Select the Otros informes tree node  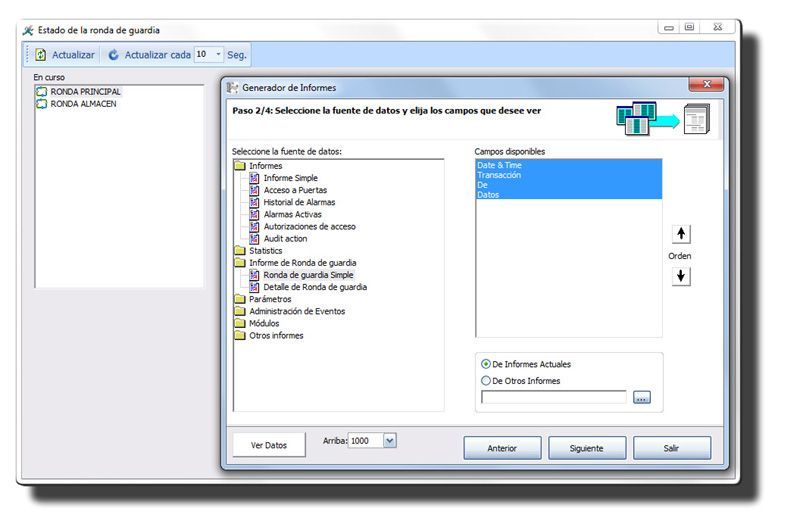pos(276,336)
